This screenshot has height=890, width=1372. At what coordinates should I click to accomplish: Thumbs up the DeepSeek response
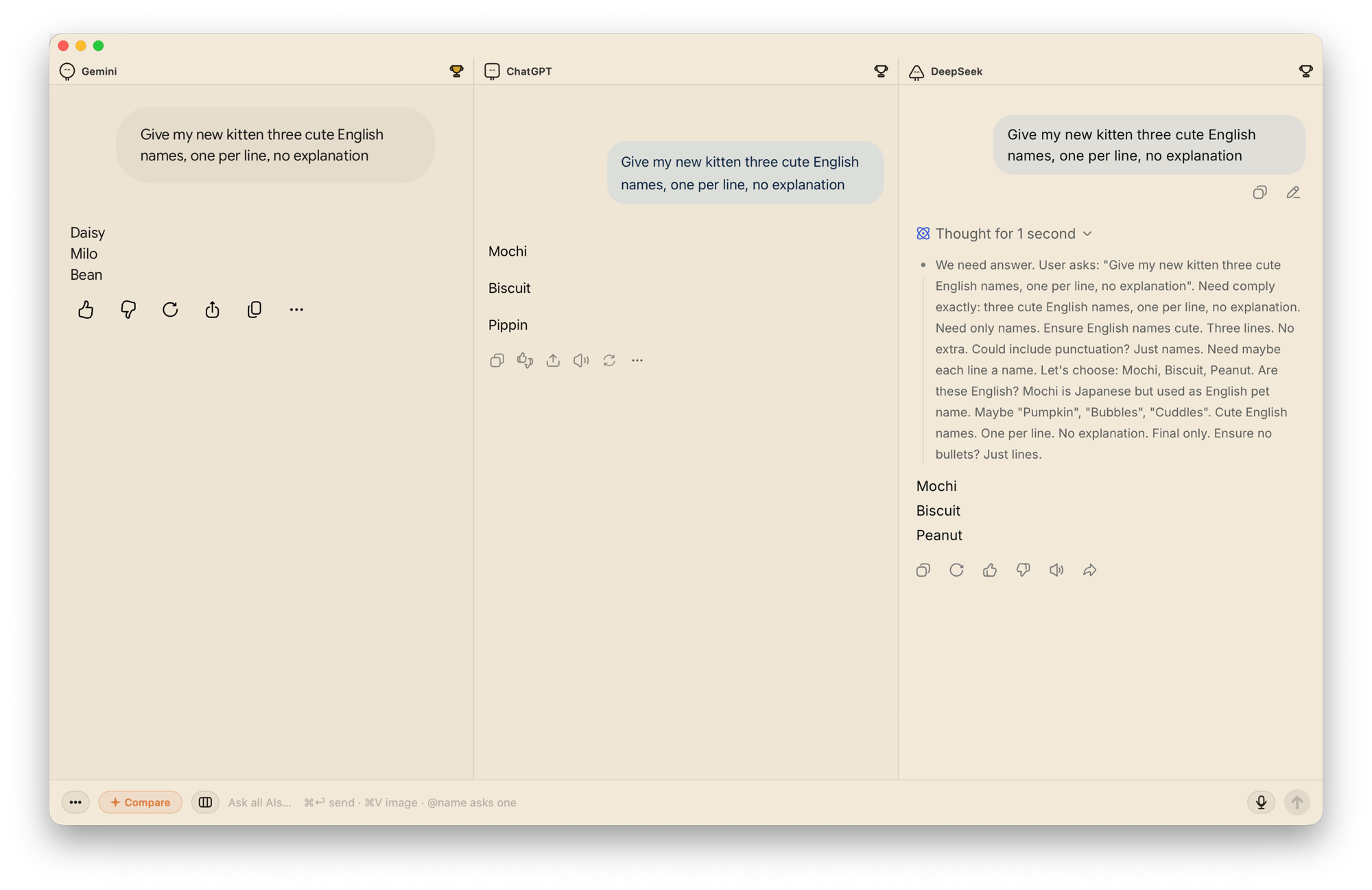[x=990, y=570]
